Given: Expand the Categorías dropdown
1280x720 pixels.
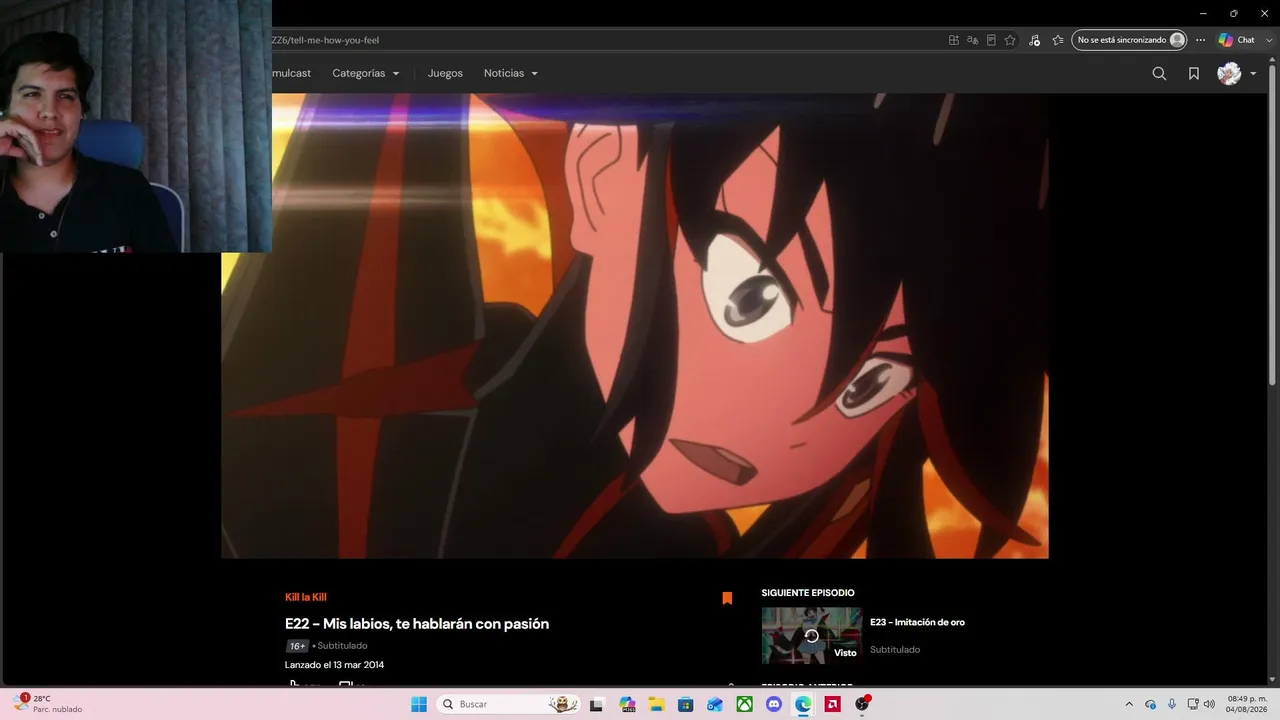Looking at the screenshot, I should click(x=366, y=73).
